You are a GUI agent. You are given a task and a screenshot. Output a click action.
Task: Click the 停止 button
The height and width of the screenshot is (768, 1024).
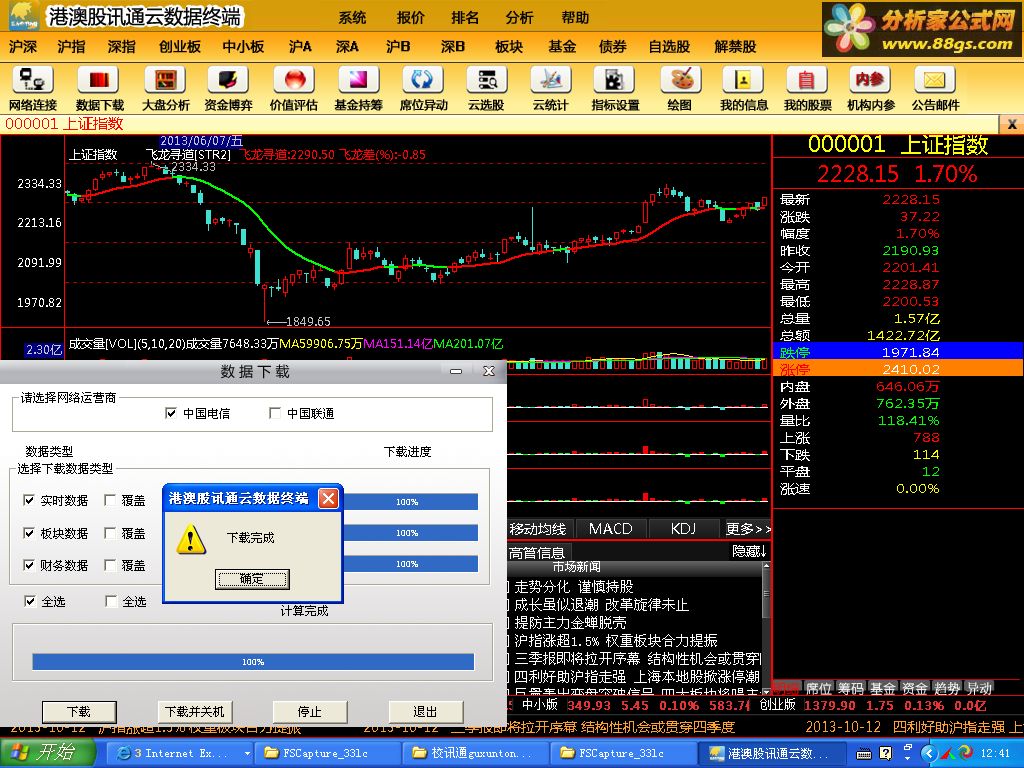310,711
